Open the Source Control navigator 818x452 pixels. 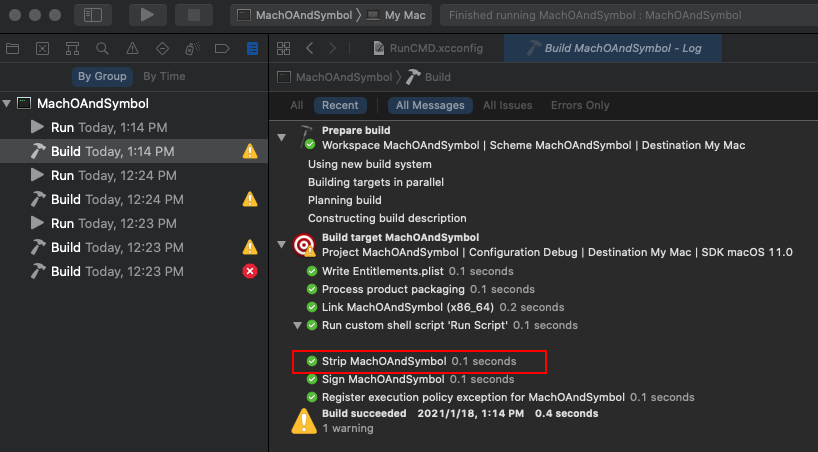coord(42,49)
